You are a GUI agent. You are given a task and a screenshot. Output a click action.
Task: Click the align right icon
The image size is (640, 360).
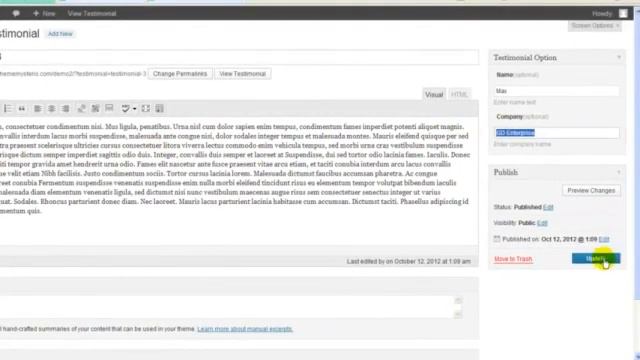pos(65,109)
